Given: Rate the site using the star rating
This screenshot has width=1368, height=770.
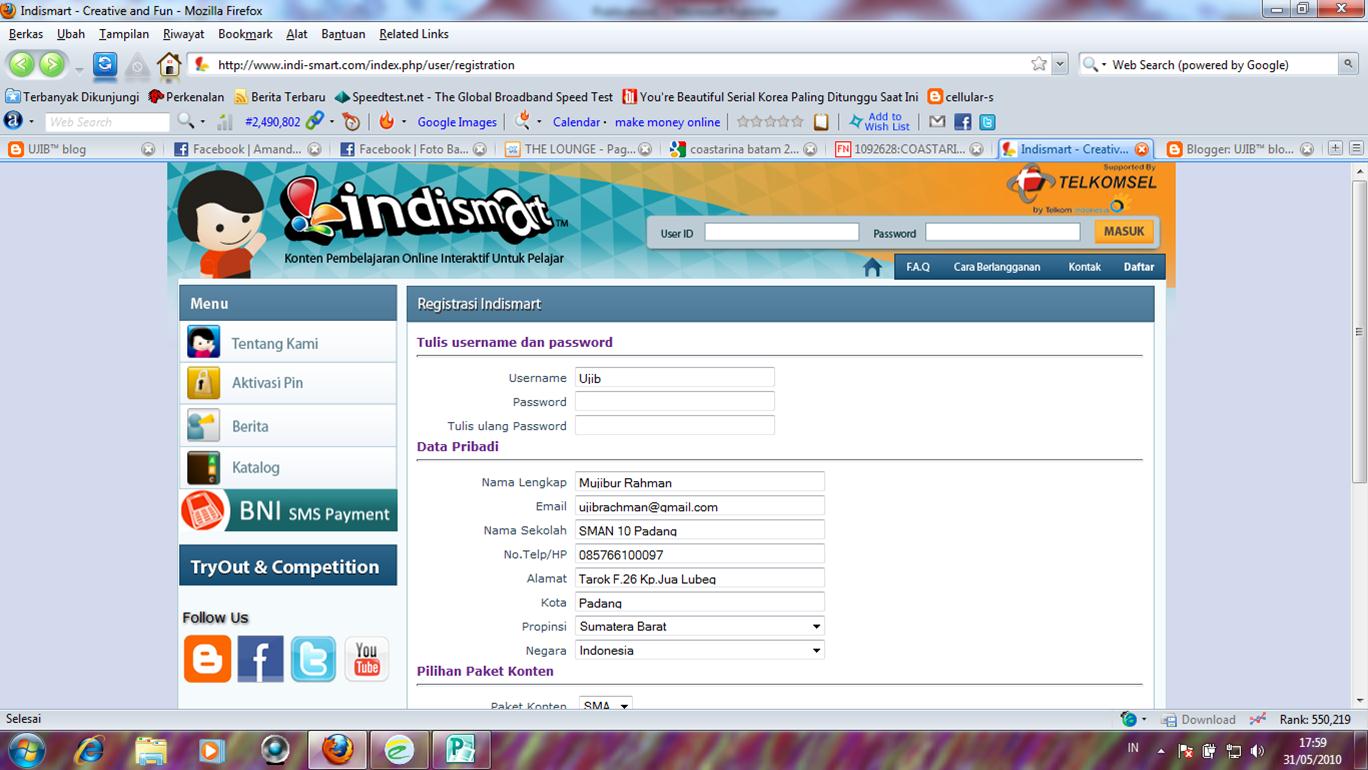Looking at the screenshot, I should (x=770, y=122).
